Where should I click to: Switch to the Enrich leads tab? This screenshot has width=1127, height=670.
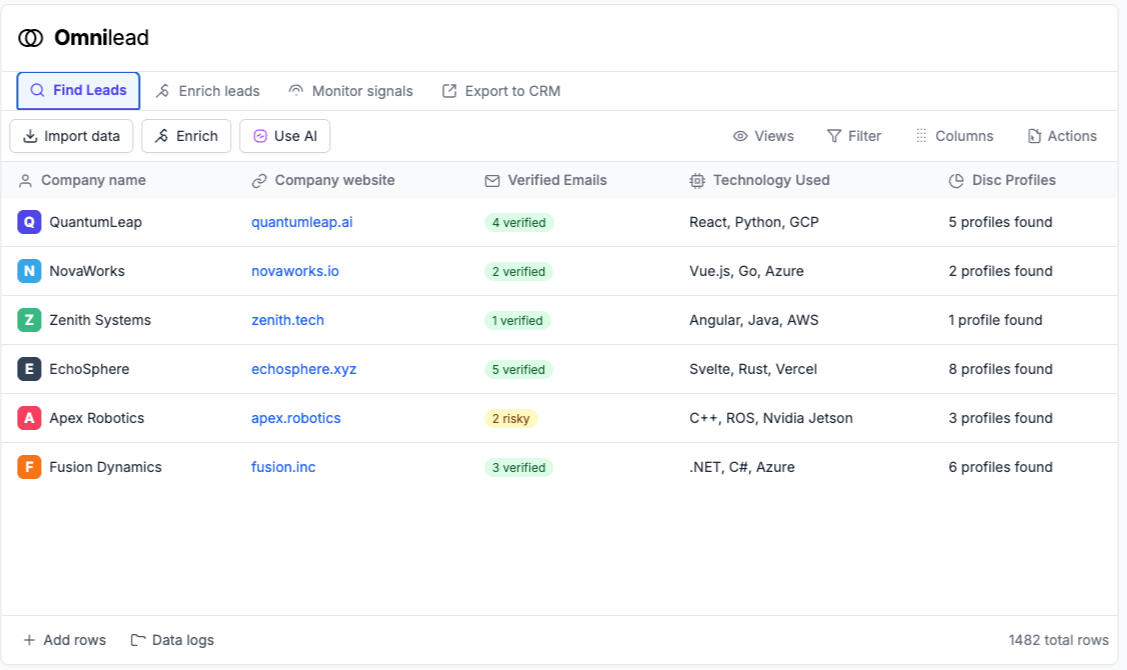(208, 91)
